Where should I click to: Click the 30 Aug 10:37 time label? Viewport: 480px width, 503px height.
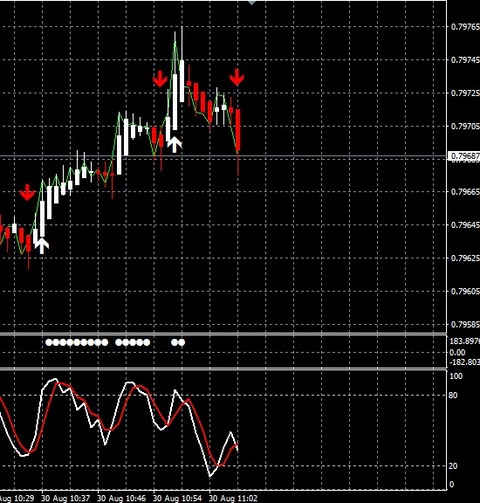point(66,498)
